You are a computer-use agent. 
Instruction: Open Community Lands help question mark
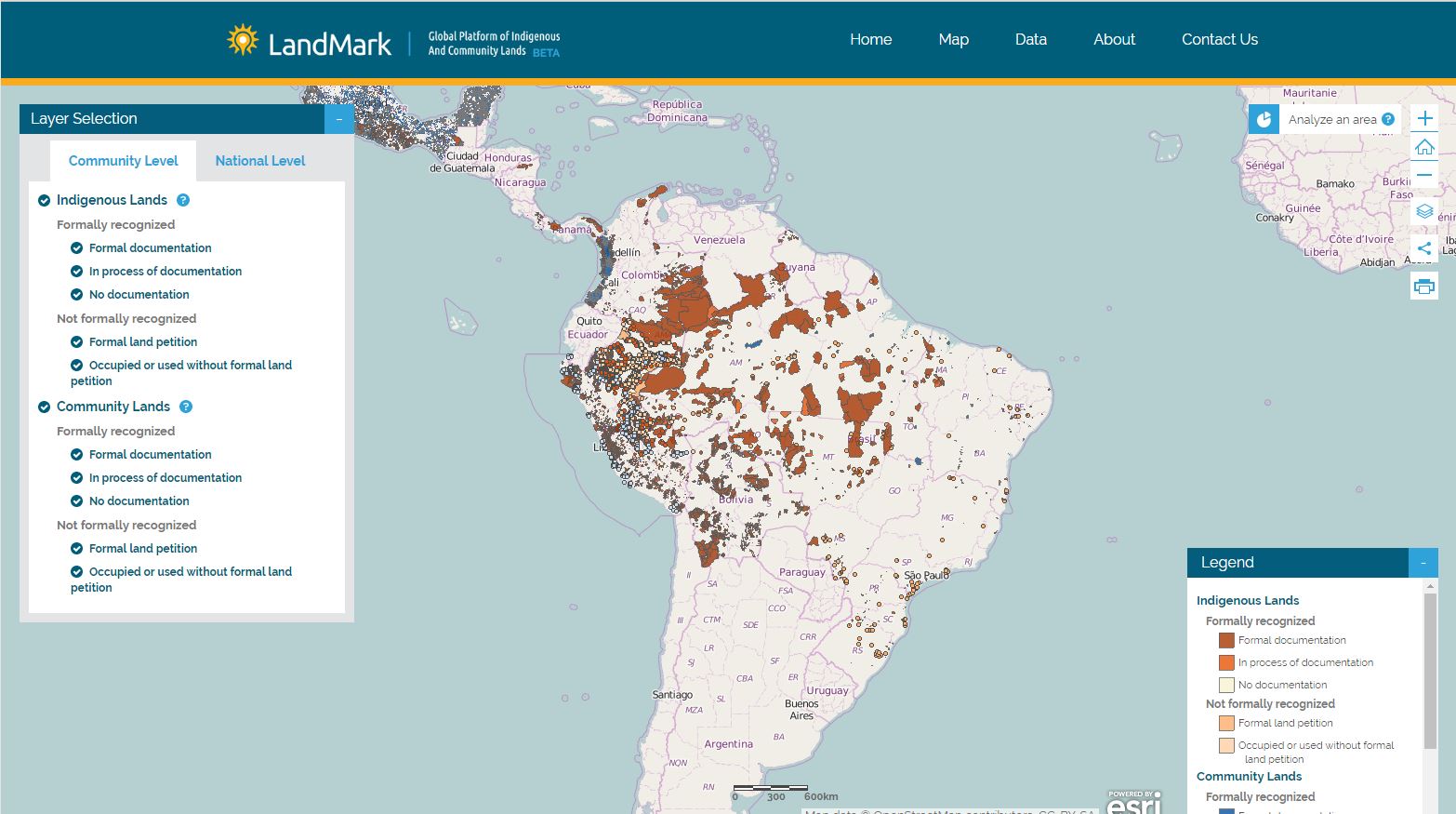coord(186,407)
